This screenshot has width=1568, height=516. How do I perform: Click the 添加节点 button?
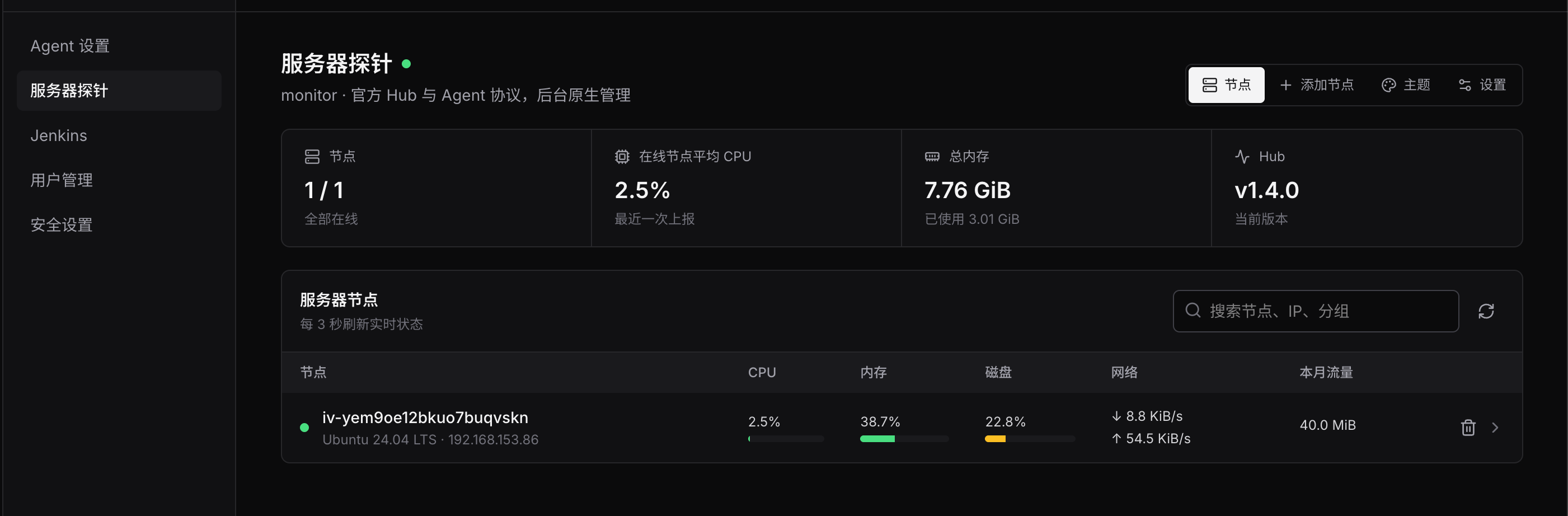1317,85
